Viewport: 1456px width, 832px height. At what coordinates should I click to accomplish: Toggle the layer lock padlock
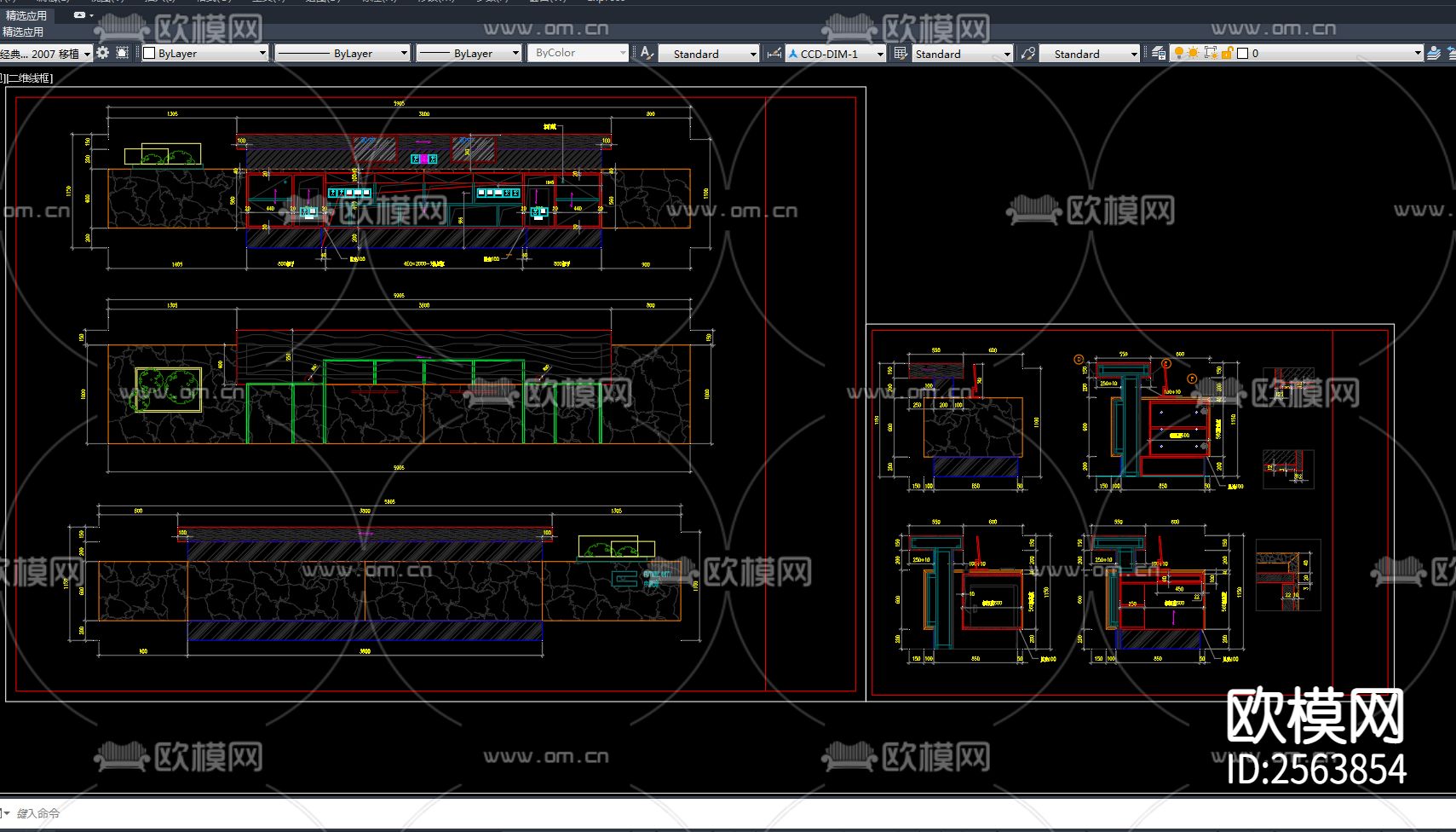tap(1227, 53)
